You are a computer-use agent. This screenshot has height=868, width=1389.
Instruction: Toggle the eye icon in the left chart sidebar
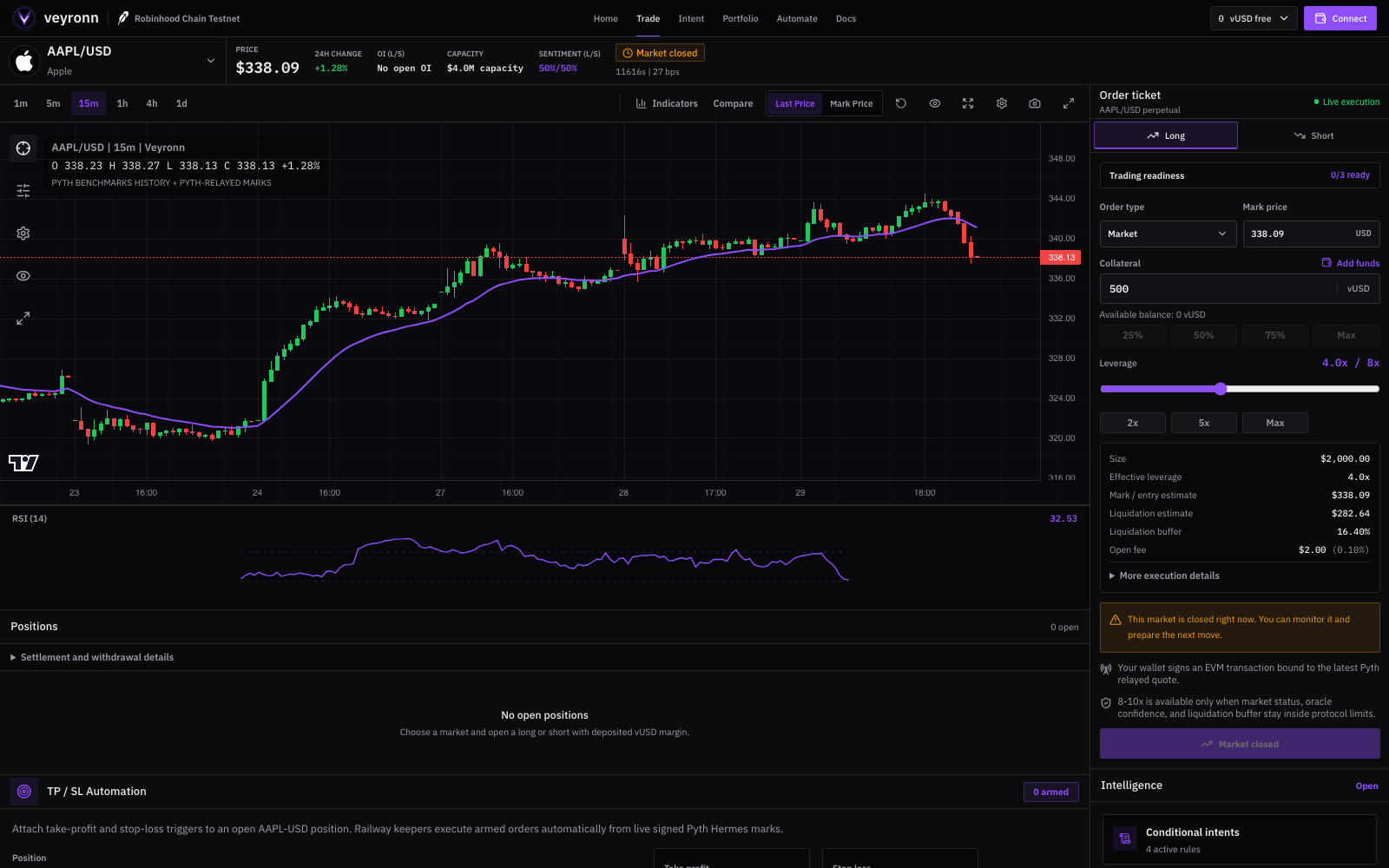tap(23, 276)
